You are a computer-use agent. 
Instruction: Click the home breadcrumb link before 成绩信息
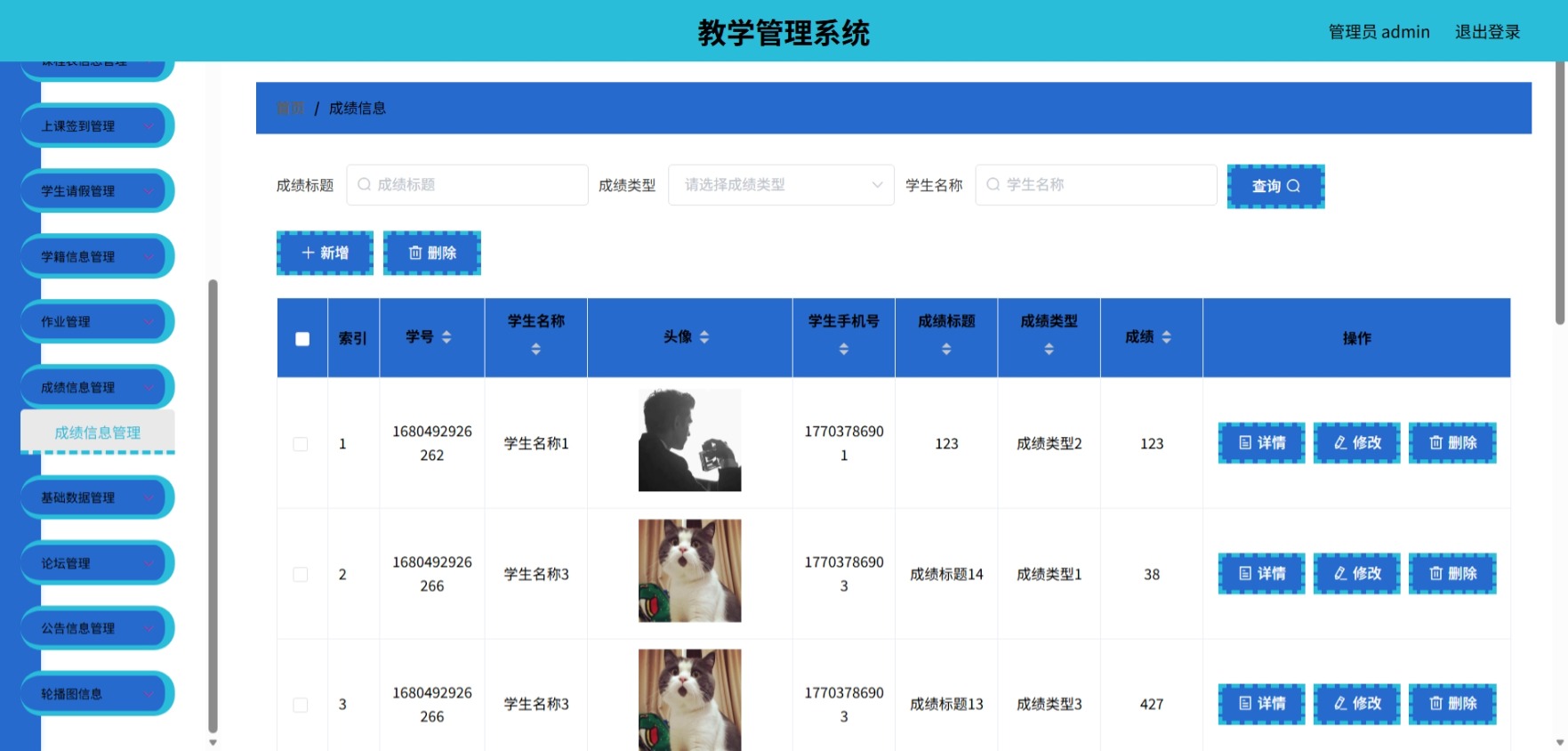(290, 109)
